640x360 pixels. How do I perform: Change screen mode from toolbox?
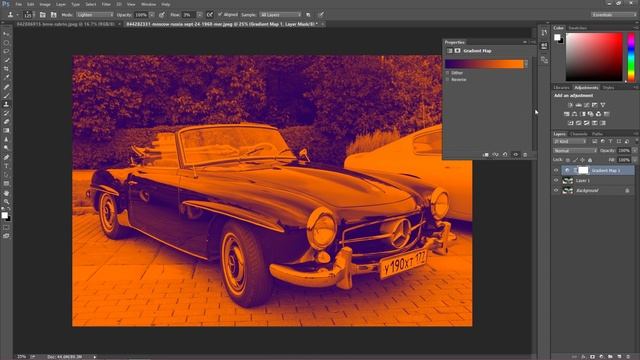tap(6, 236)
